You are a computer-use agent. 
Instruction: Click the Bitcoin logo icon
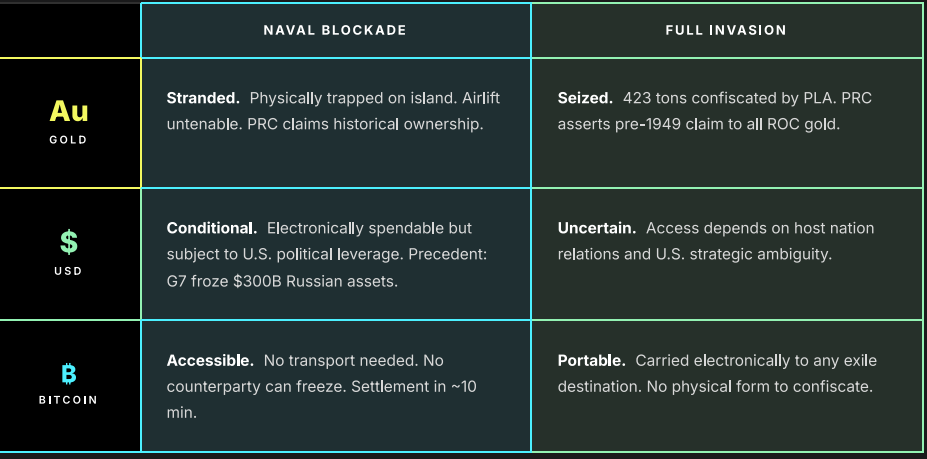click(x=69, y=374)
